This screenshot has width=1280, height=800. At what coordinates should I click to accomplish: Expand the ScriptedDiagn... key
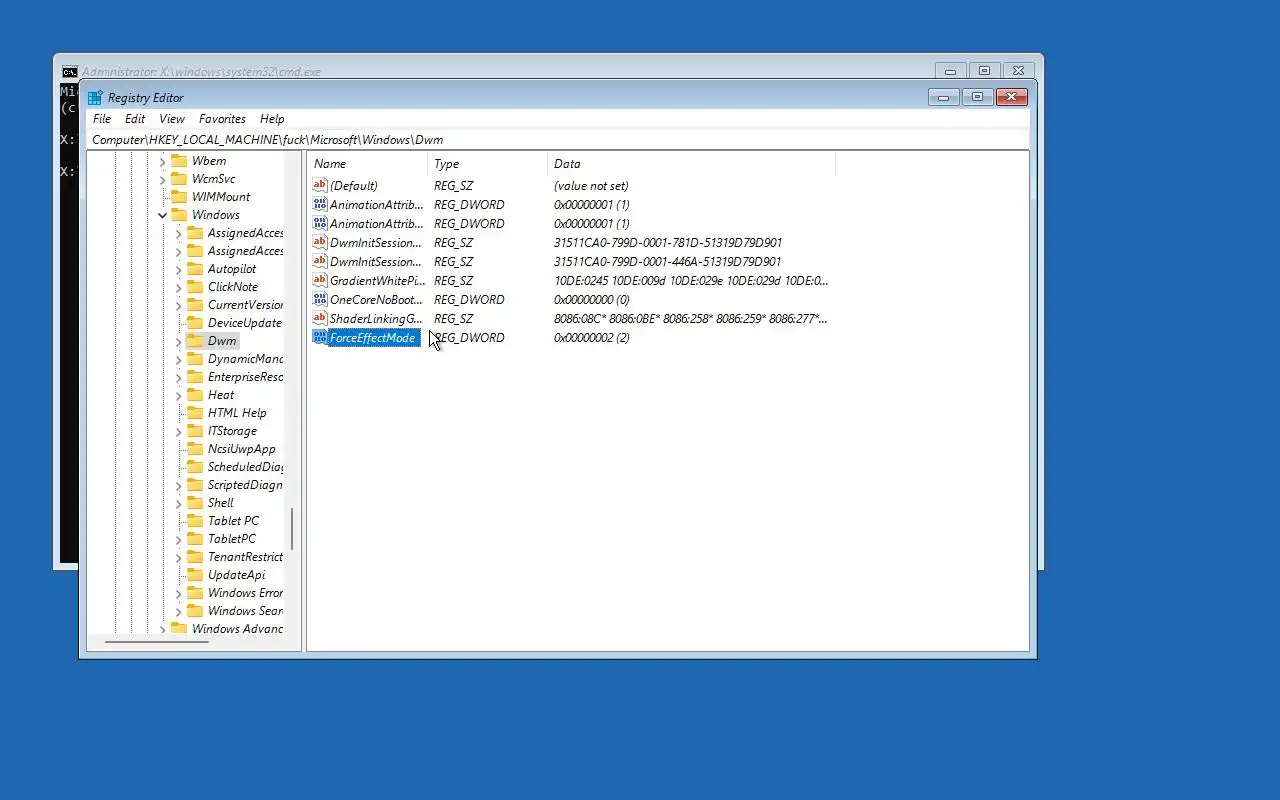pyautogui.click(x=179, y=485)
